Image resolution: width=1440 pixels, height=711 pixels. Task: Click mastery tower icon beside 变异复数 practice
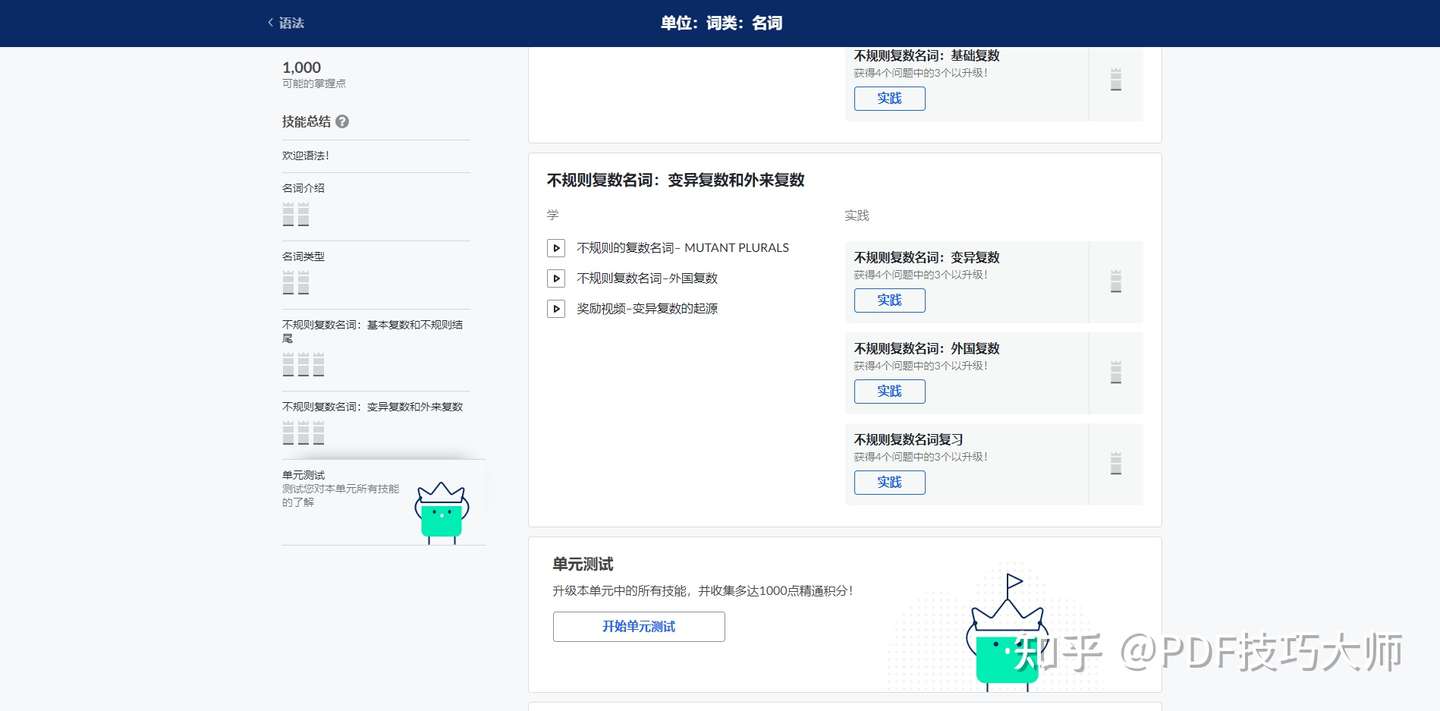click(x=1116, y=281)
